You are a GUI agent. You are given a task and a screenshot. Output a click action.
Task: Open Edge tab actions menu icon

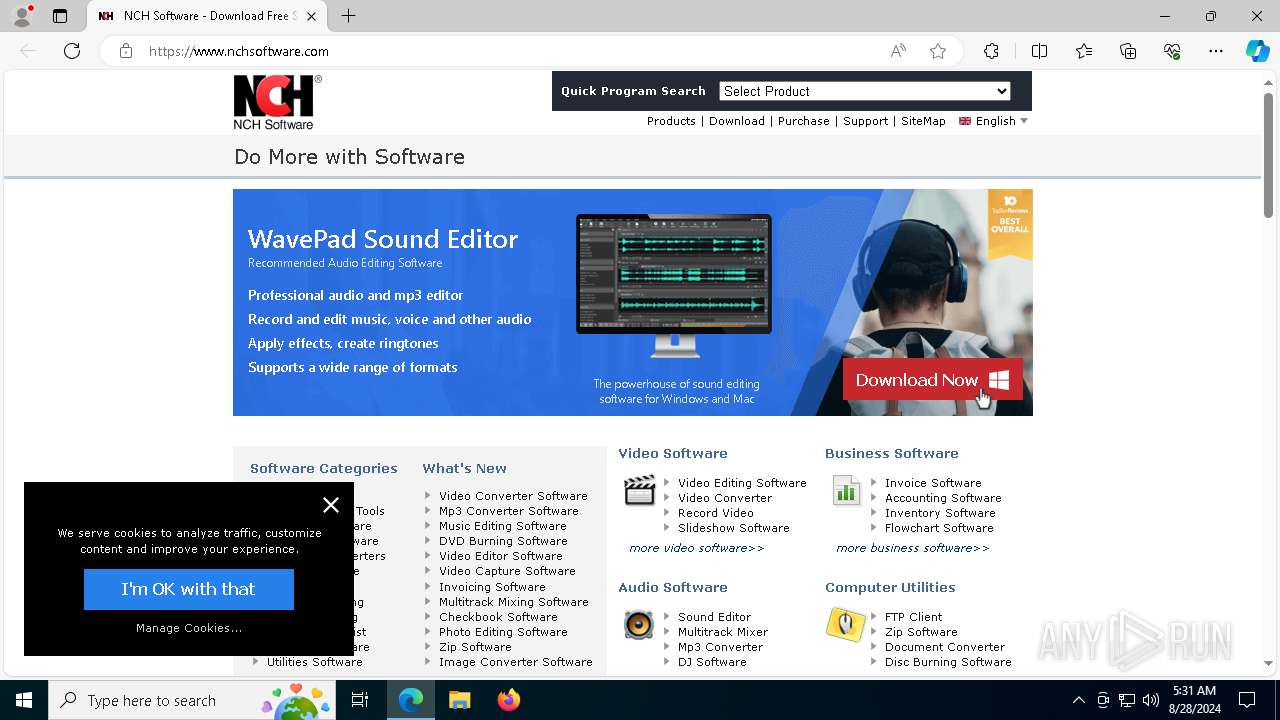tap(60, 16)
